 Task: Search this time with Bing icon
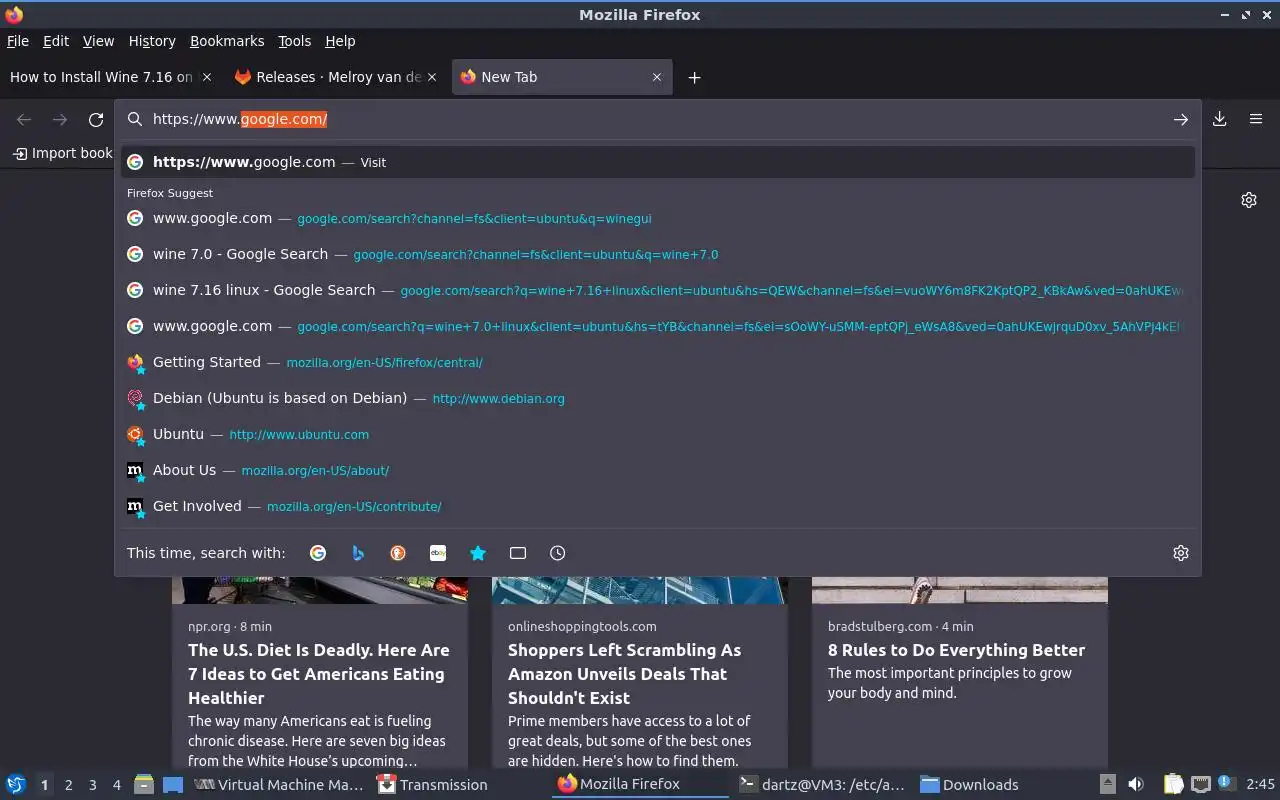pyautogui.click(x=358, y=553)
